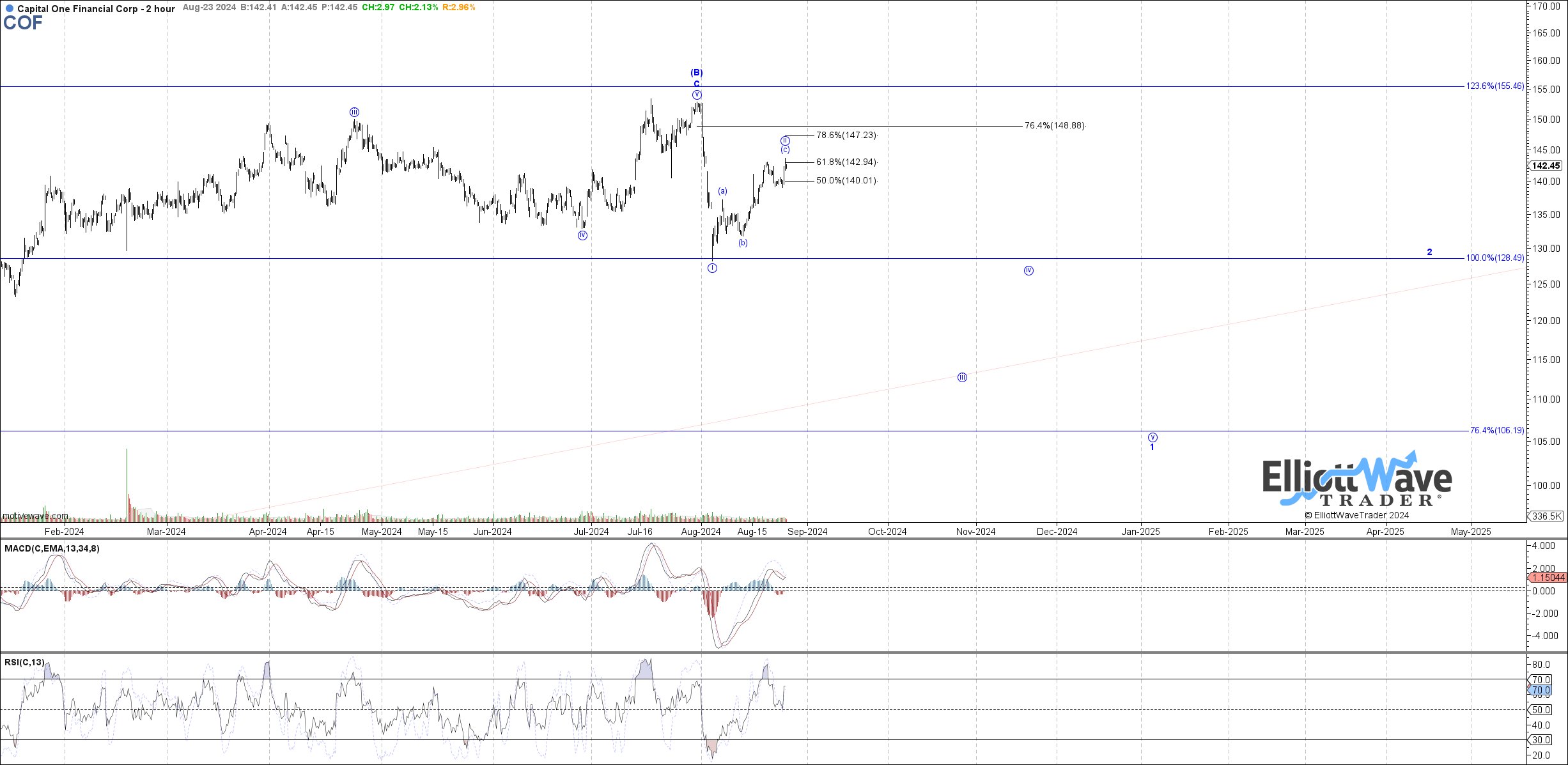Click the MACD(C,EMA,13,34,8) study label
The height and width of the screenshot is (765, 1568).
pyautogui.click(x=52, y=548)
